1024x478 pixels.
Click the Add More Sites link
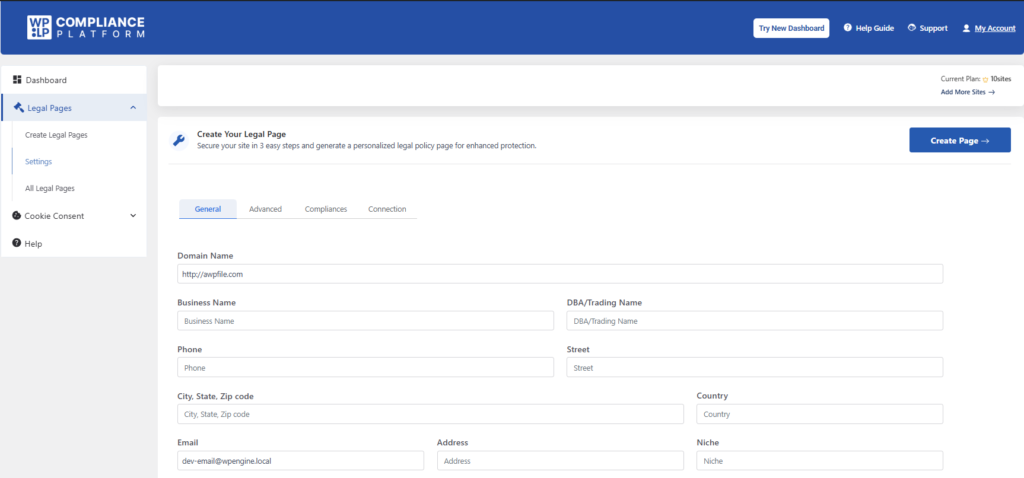(x=968, y=92)
